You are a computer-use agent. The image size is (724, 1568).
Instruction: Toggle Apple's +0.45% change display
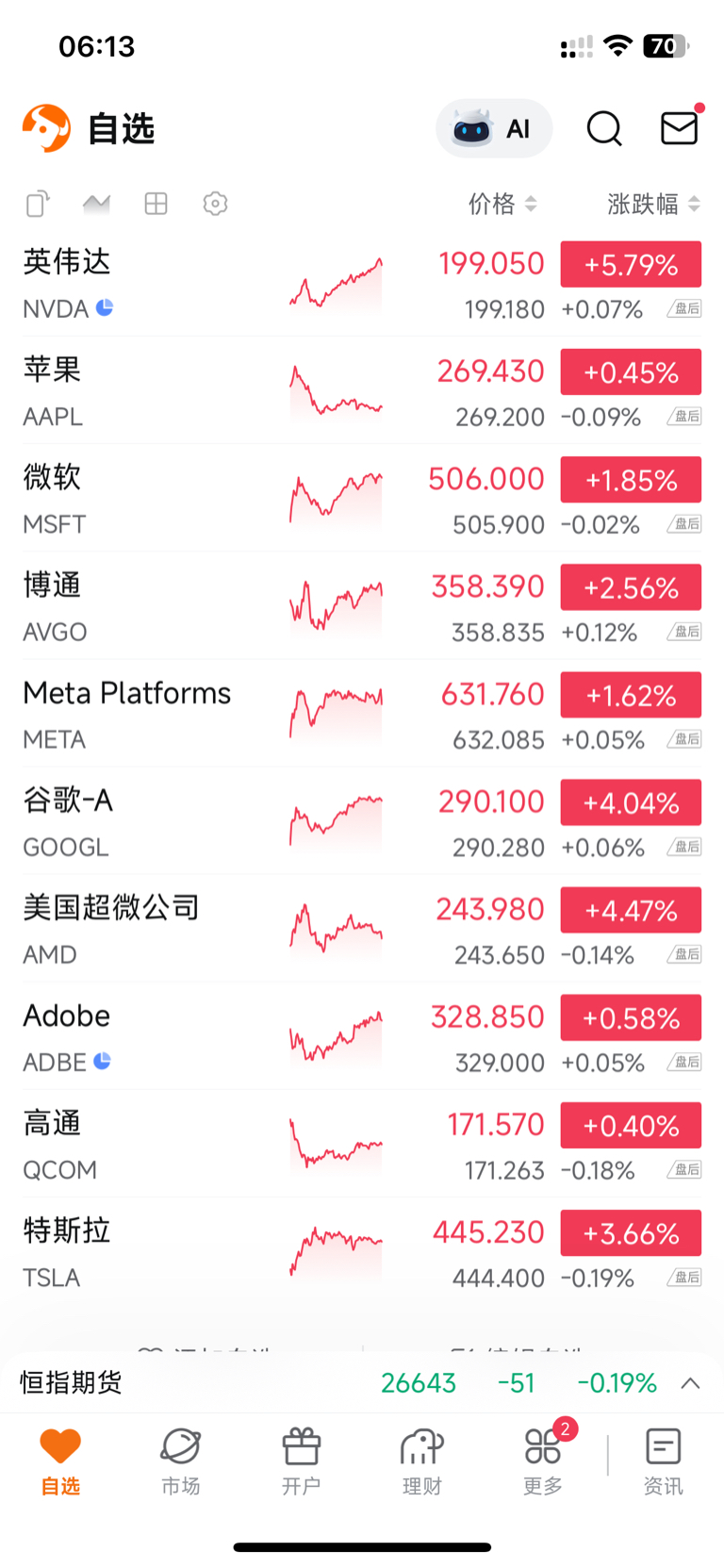[631, 371]
